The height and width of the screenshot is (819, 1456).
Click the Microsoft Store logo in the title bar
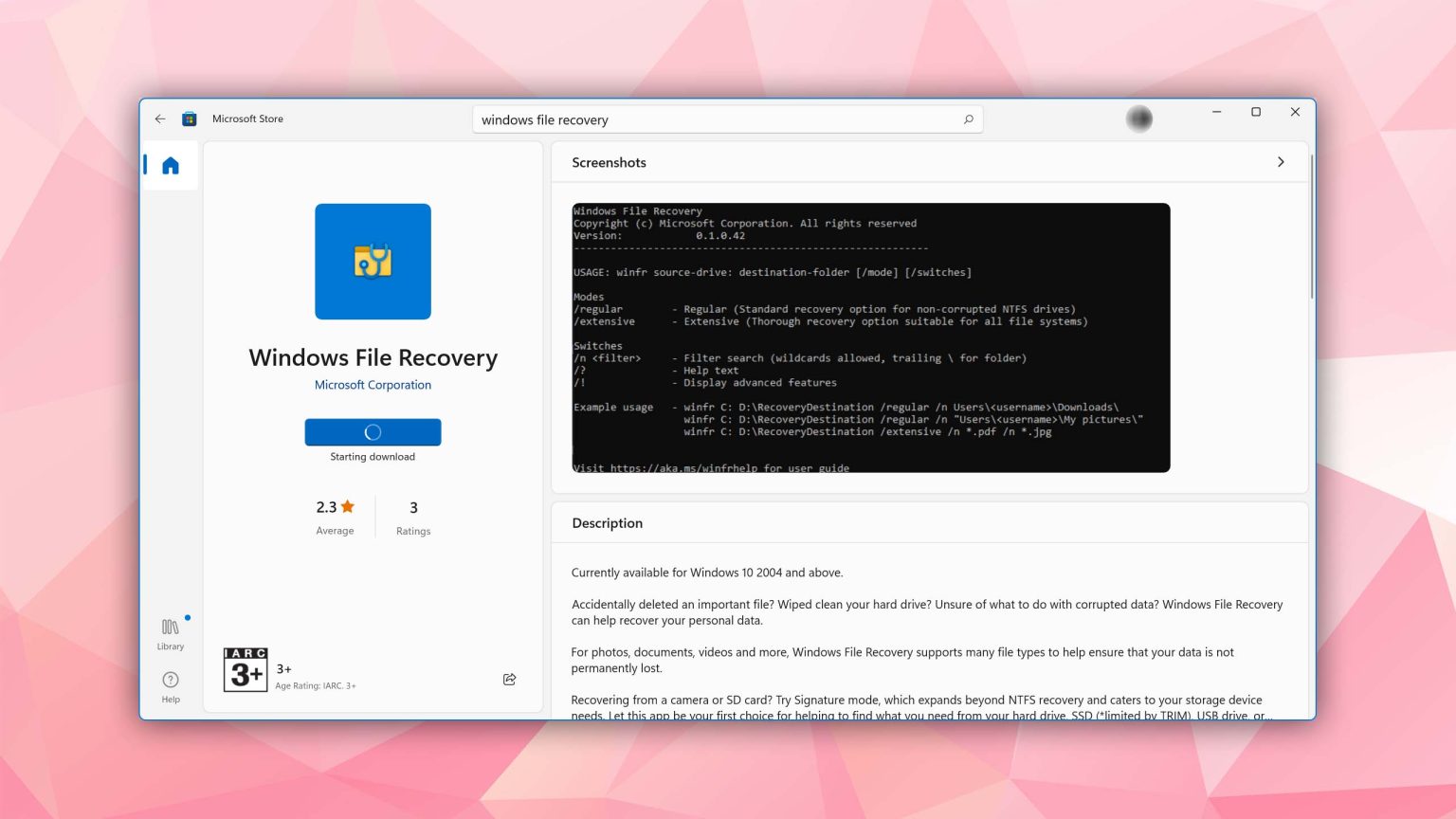[x=190, y=118]
